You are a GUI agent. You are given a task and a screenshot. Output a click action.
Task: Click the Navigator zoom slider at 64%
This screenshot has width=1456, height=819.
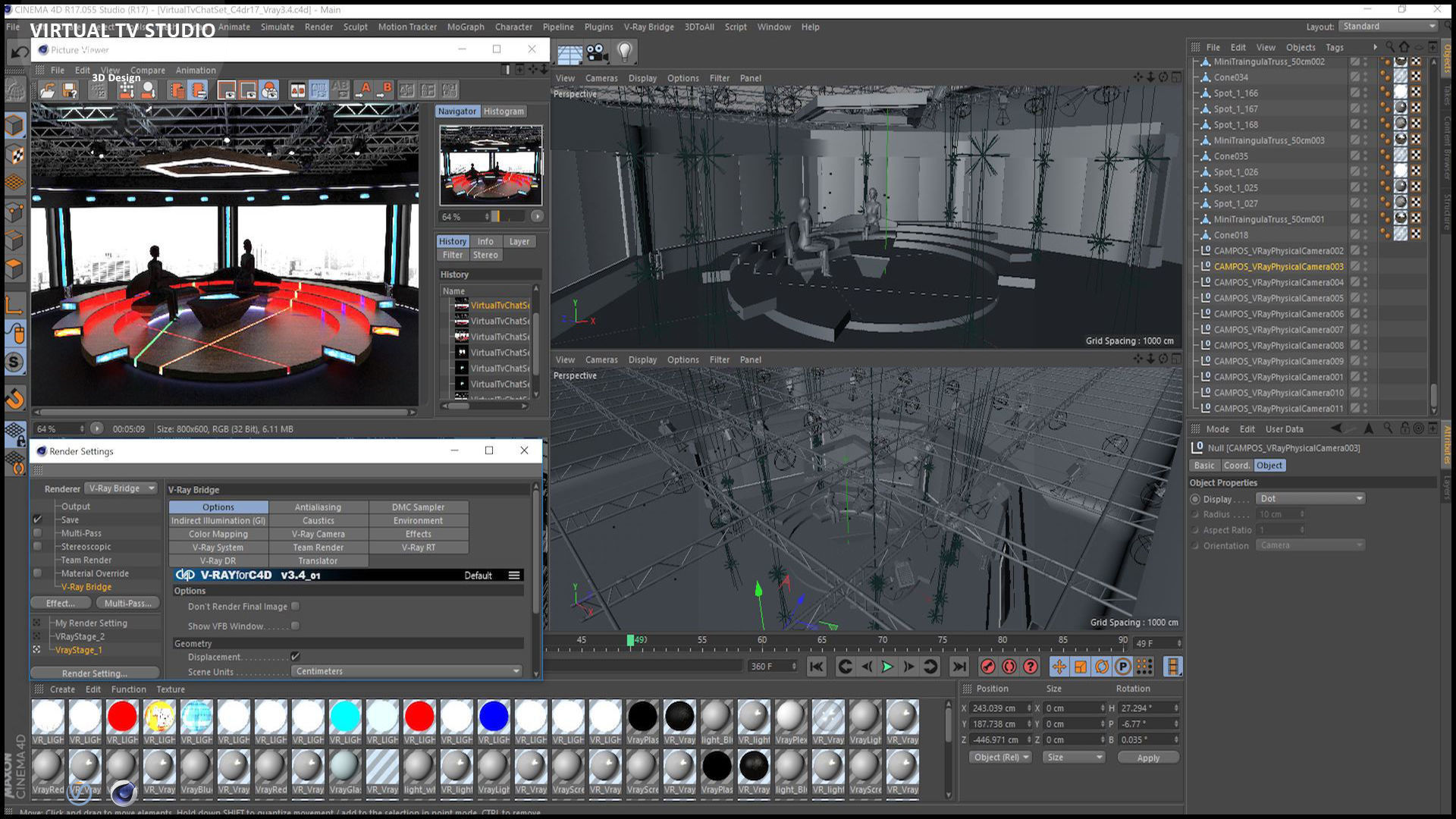[508, 216]
